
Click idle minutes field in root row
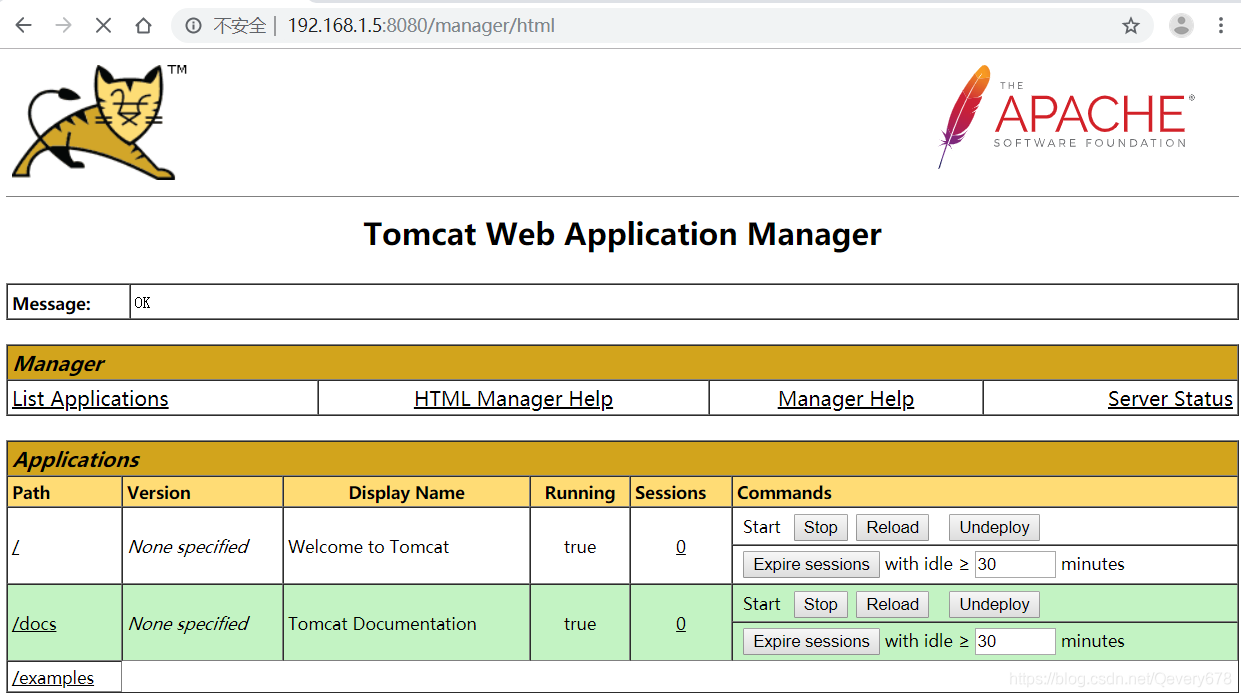[x=1015, y=564]
